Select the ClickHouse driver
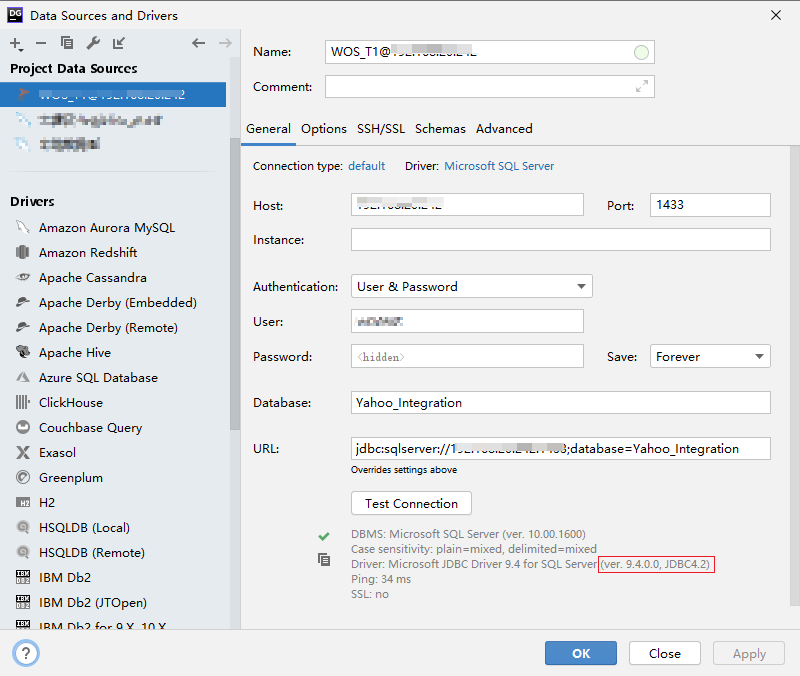 click(73, 402)
